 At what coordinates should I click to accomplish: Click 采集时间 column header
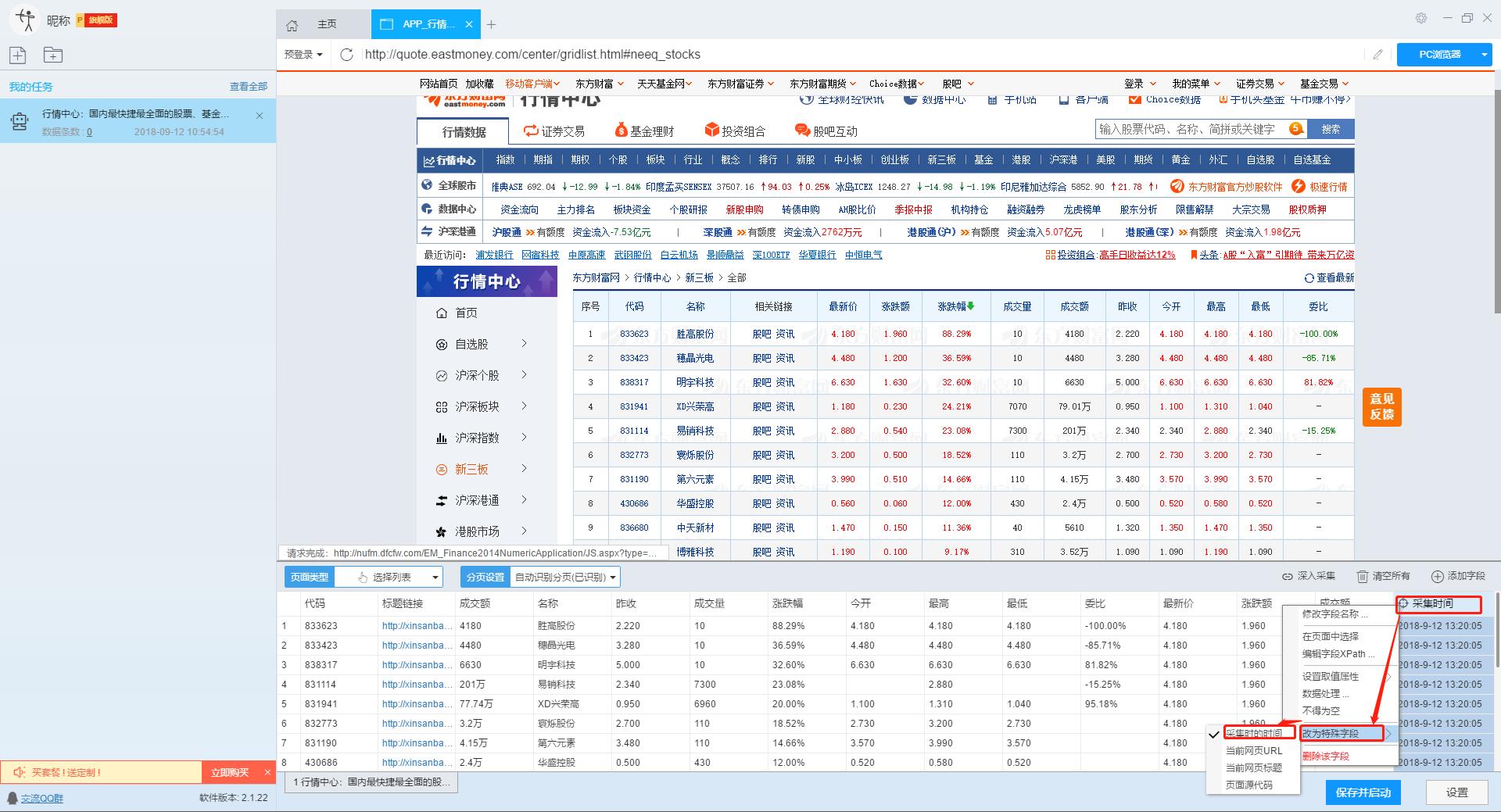[x=1438, y=603]
